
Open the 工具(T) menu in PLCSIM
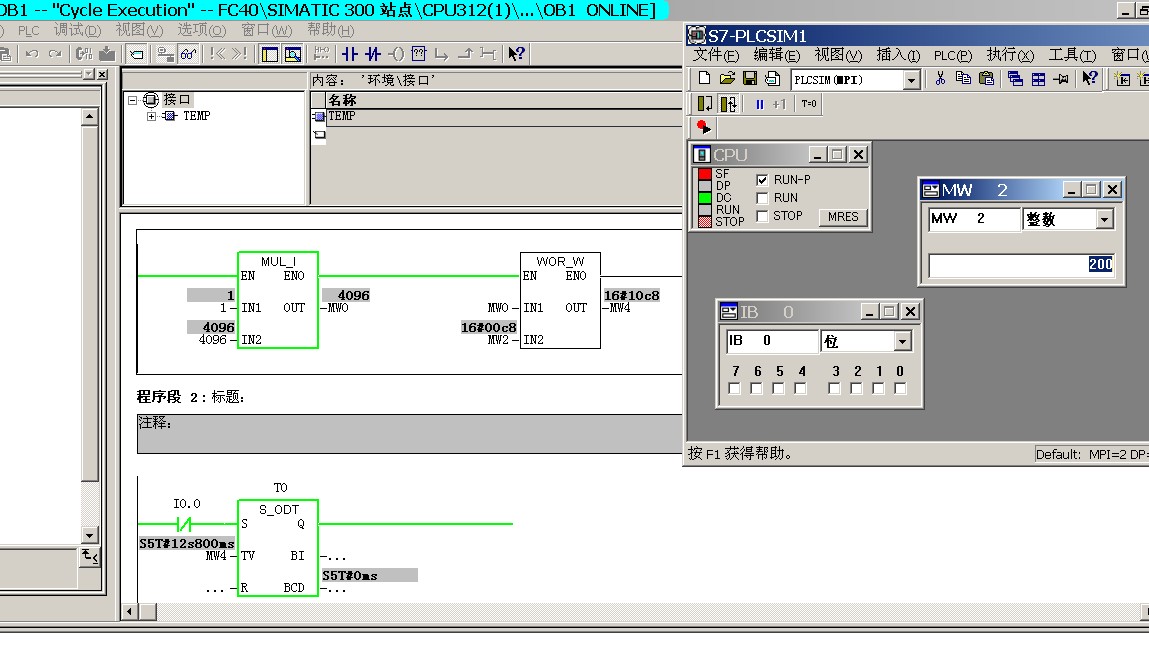click(1072, 55)
